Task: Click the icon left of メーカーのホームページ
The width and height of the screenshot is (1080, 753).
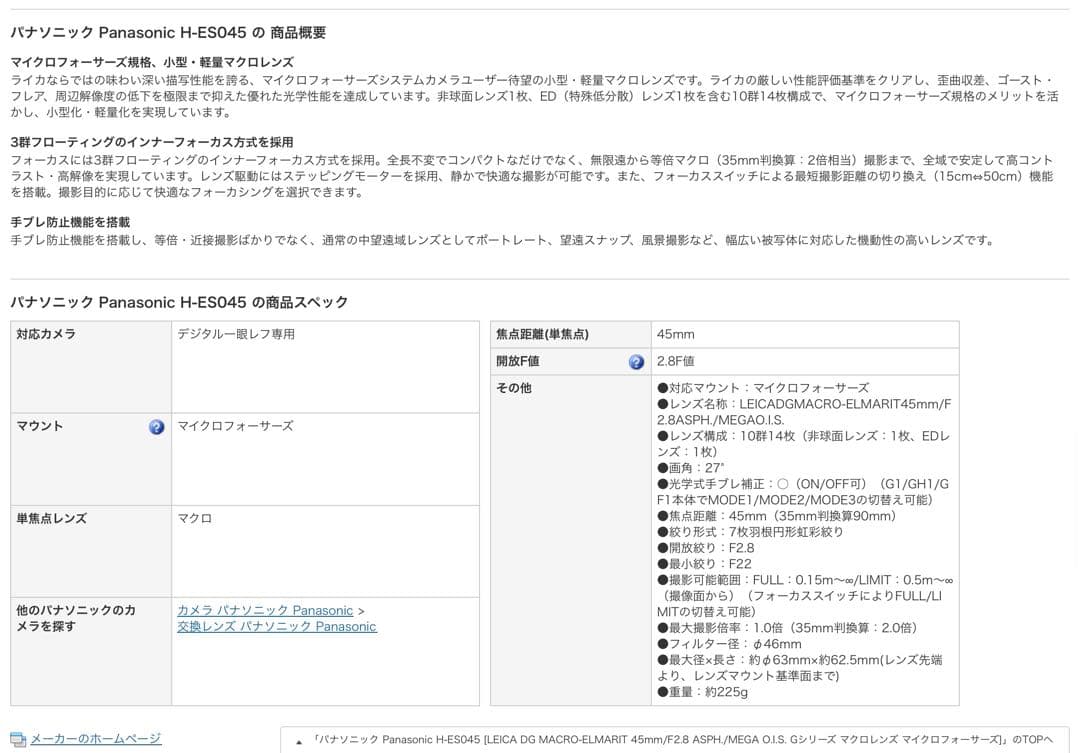Action: coord(18,739)
